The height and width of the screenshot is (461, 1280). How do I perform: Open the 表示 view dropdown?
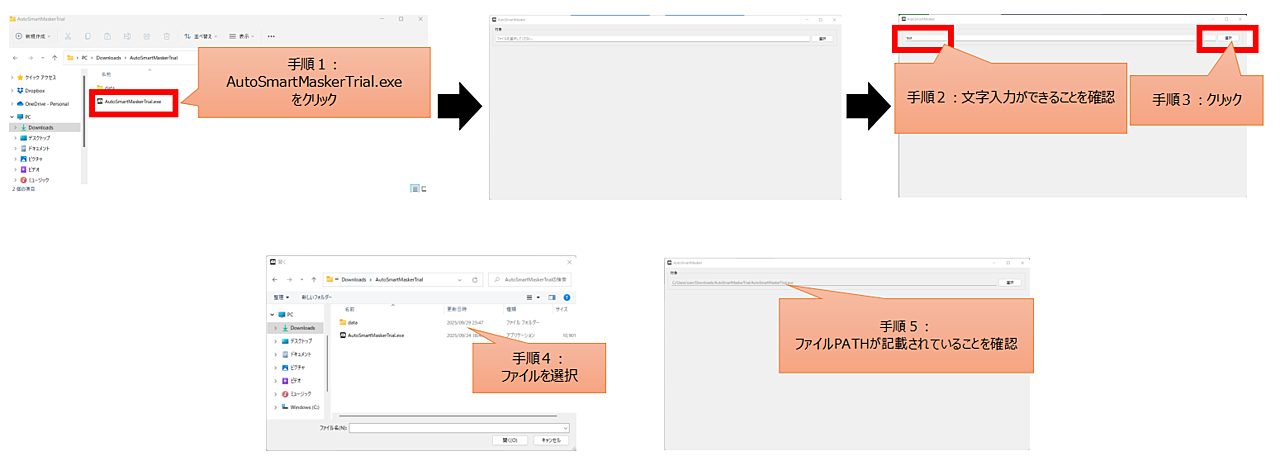(x=242, y=36)
